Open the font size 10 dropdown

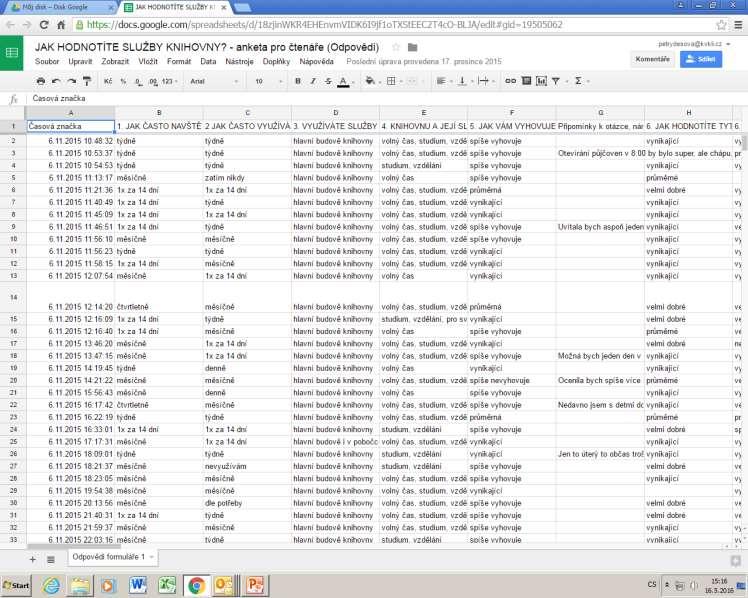pyautogui.click(x=268, y=82)
